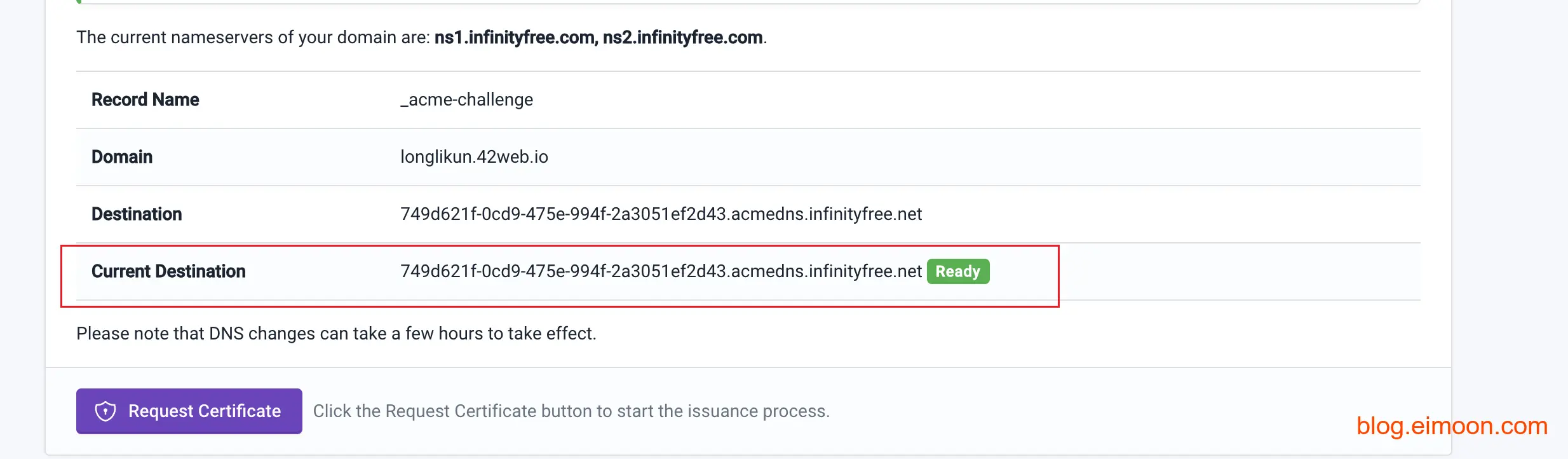The width and height of the screenshot is (1568, 459).
Task: Click the green Ready status badge
Action: [x=957, y=271]
